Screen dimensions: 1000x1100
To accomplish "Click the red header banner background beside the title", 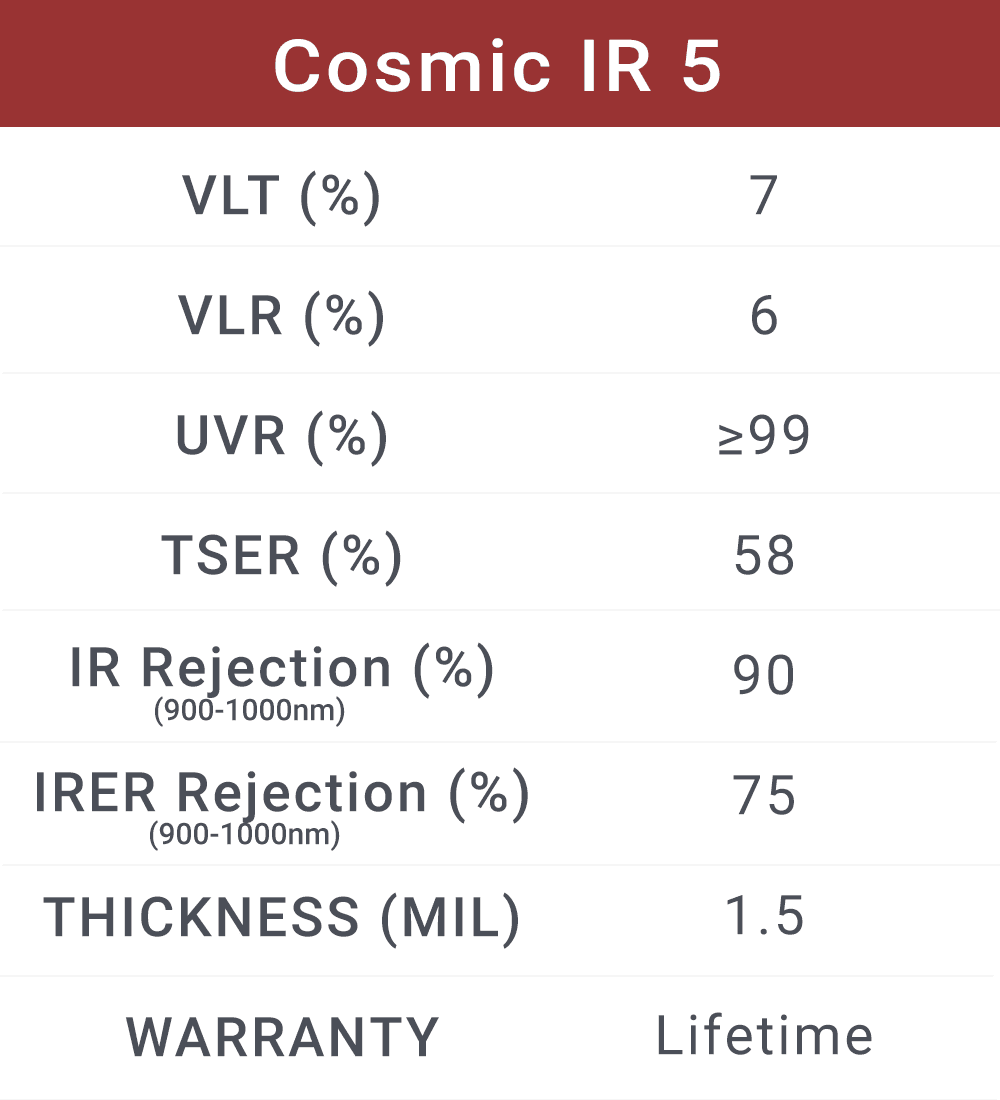I will pyautogui.click(x=120, y=64).
